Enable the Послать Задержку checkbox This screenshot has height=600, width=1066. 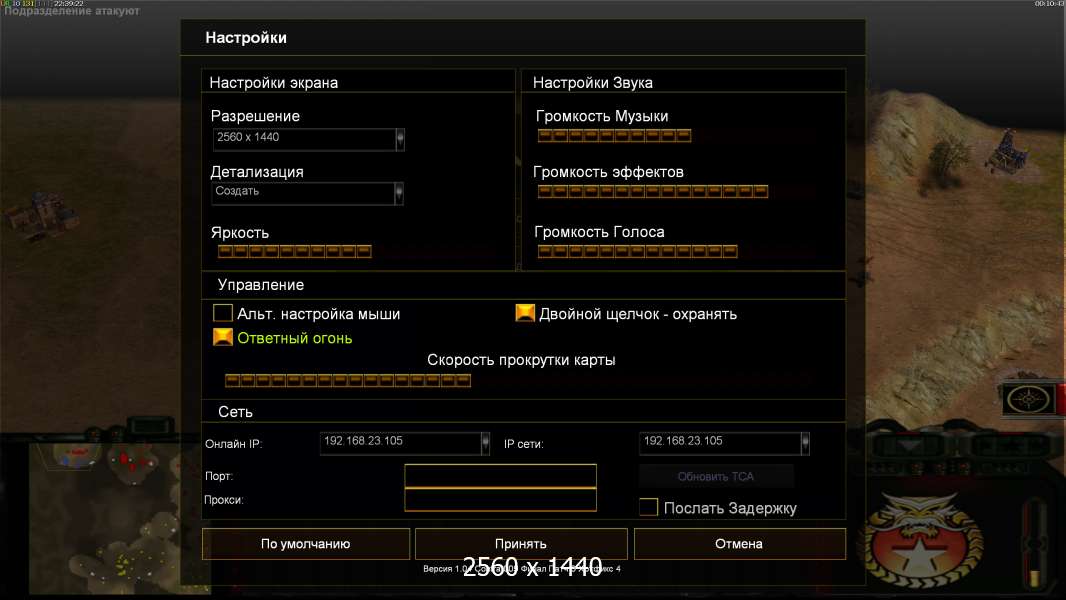(648, 508)
